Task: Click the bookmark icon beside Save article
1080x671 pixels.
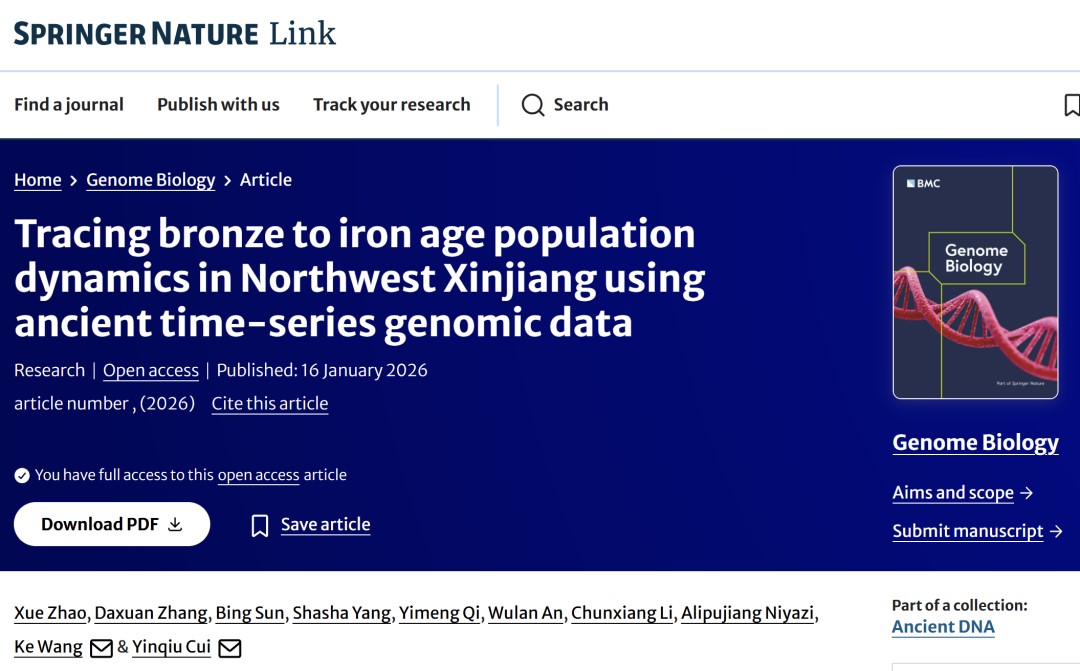Action: 260,525
